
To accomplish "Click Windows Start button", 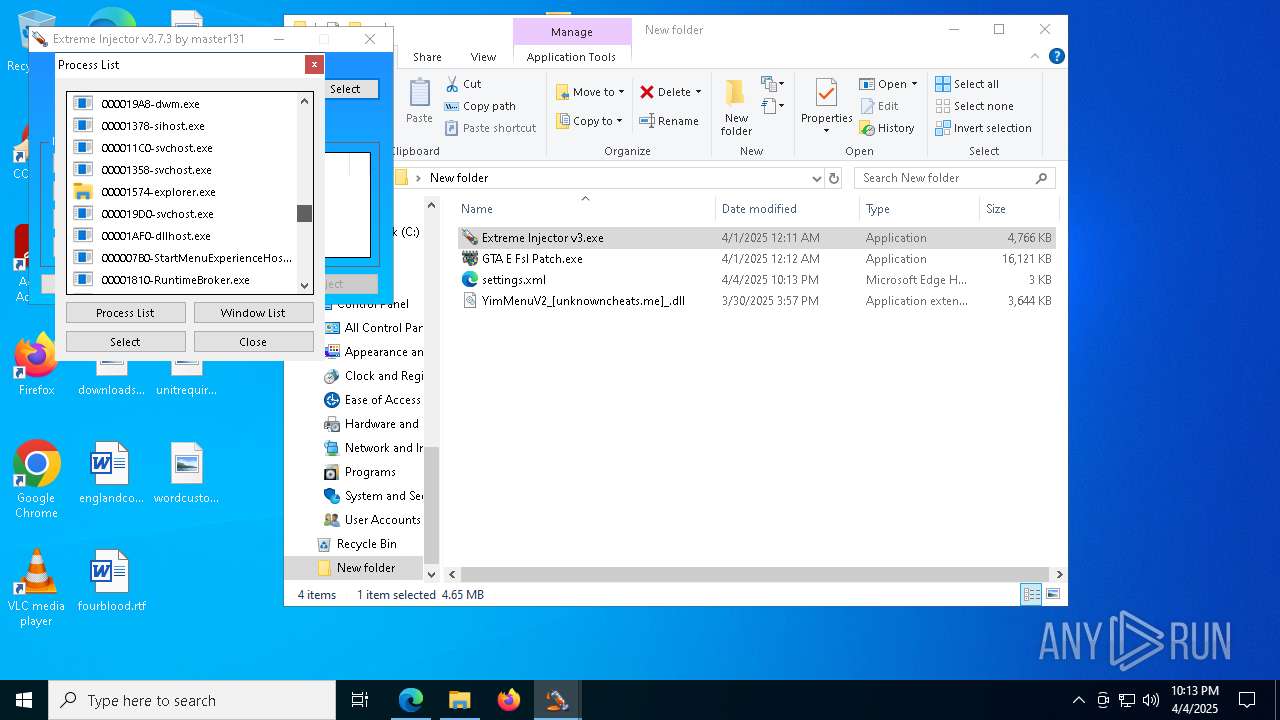I will click(x=23, y=700).
